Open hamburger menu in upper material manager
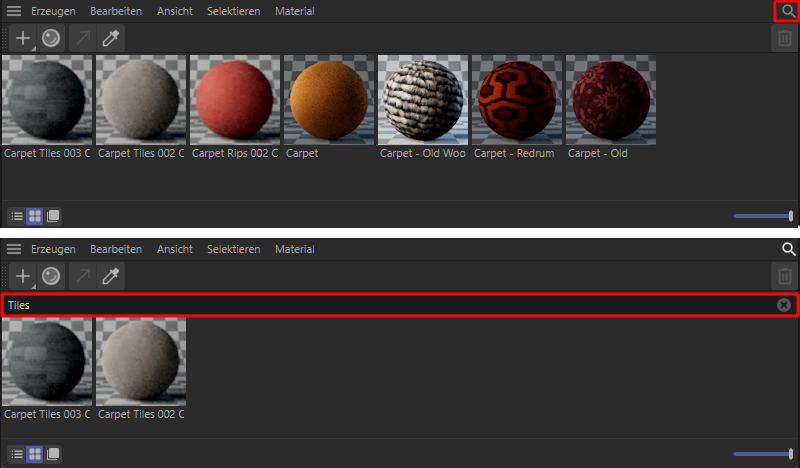 coord(14,11)
